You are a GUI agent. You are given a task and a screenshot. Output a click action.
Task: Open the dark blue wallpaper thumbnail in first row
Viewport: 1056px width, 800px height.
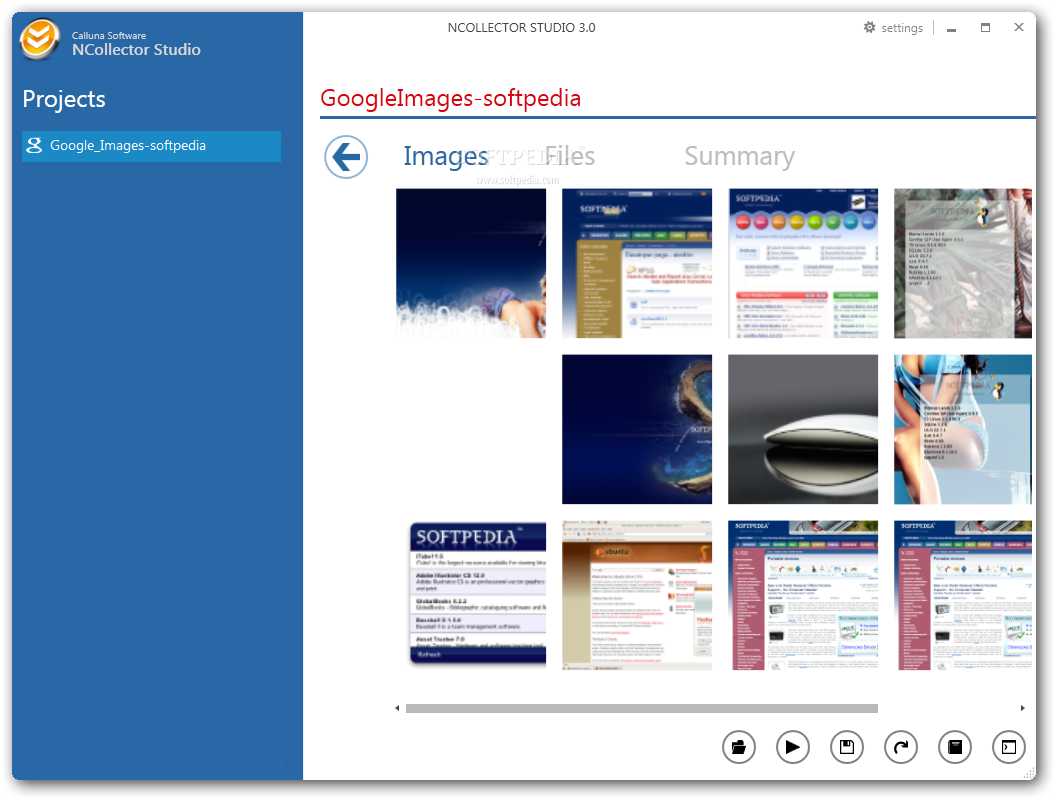471,263
